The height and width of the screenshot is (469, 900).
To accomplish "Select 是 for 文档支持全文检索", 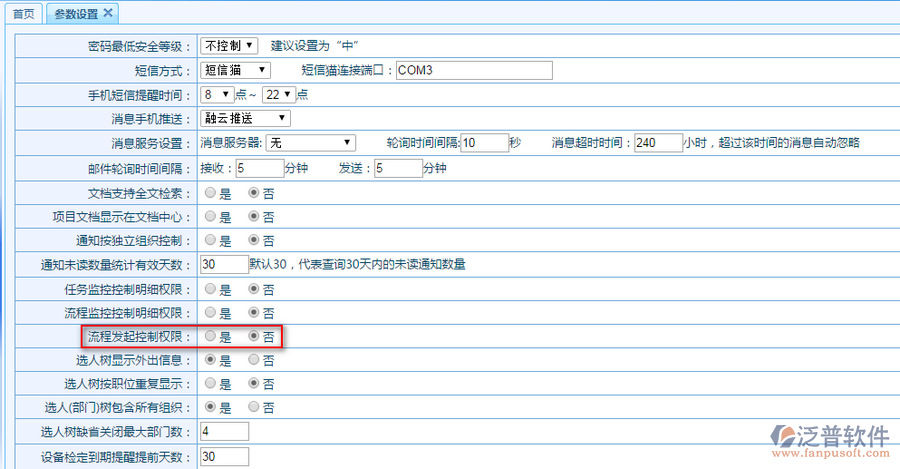I will tap(211, 192).
